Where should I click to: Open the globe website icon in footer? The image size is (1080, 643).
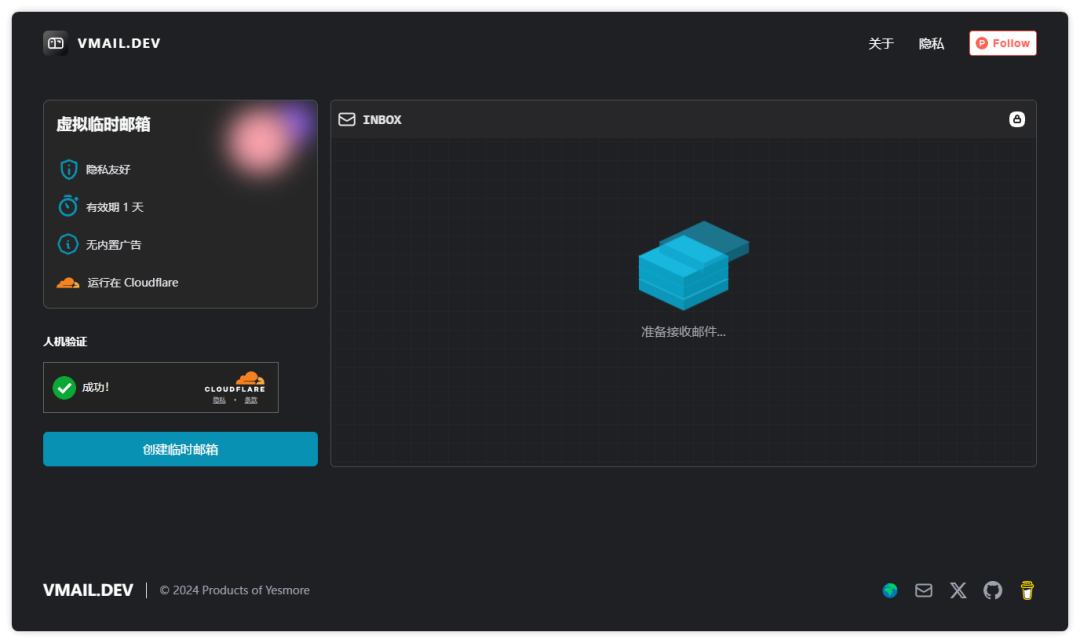[x=890, y=591]
